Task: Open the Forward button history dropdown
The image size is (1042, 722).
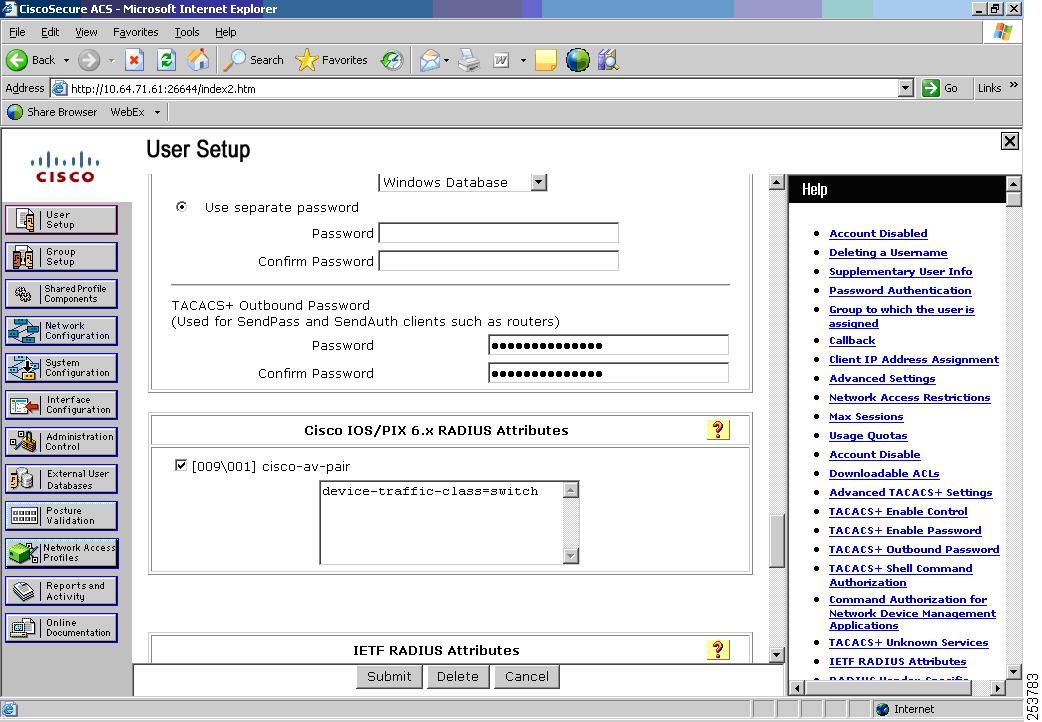Action: [112, 60]
